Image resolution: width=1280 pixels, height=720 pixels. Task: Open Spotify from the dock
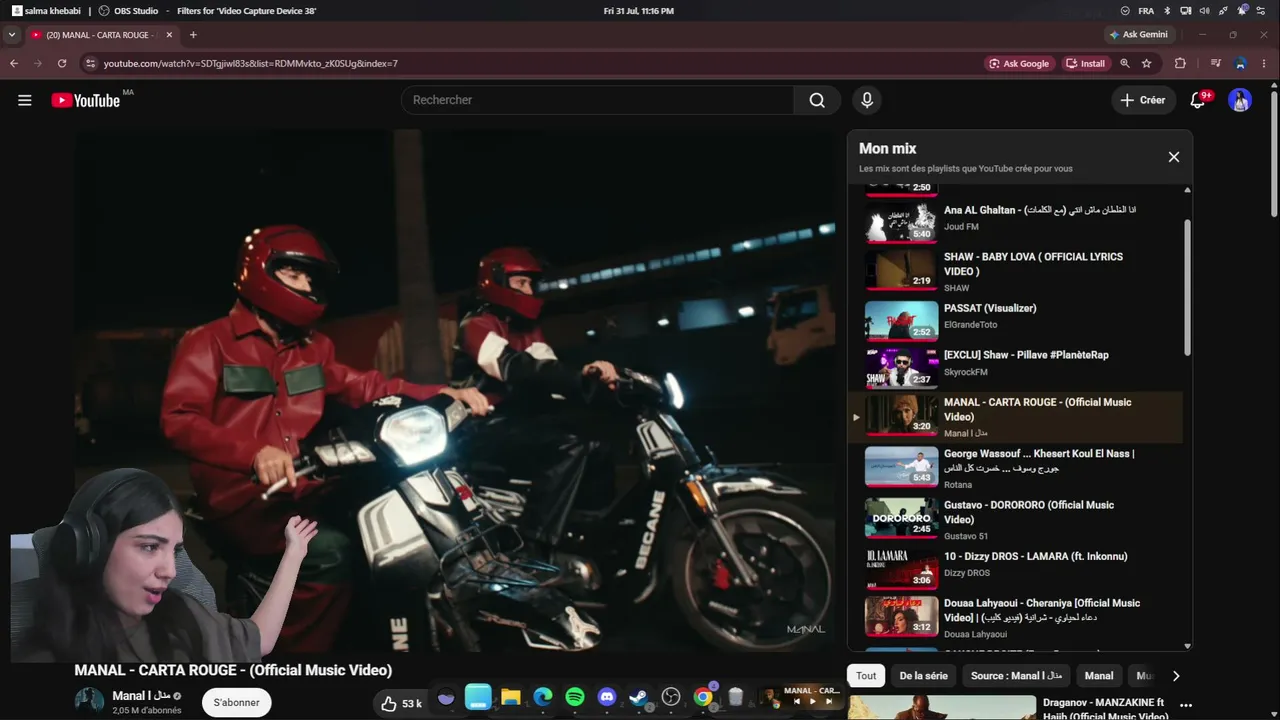point(575,697)
